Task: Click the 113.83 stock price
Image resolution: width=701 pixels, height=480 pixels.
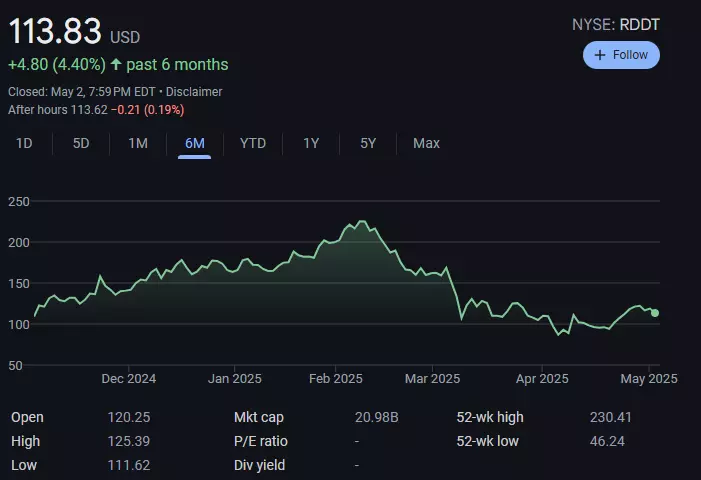Action: click(x=55, y=31)
